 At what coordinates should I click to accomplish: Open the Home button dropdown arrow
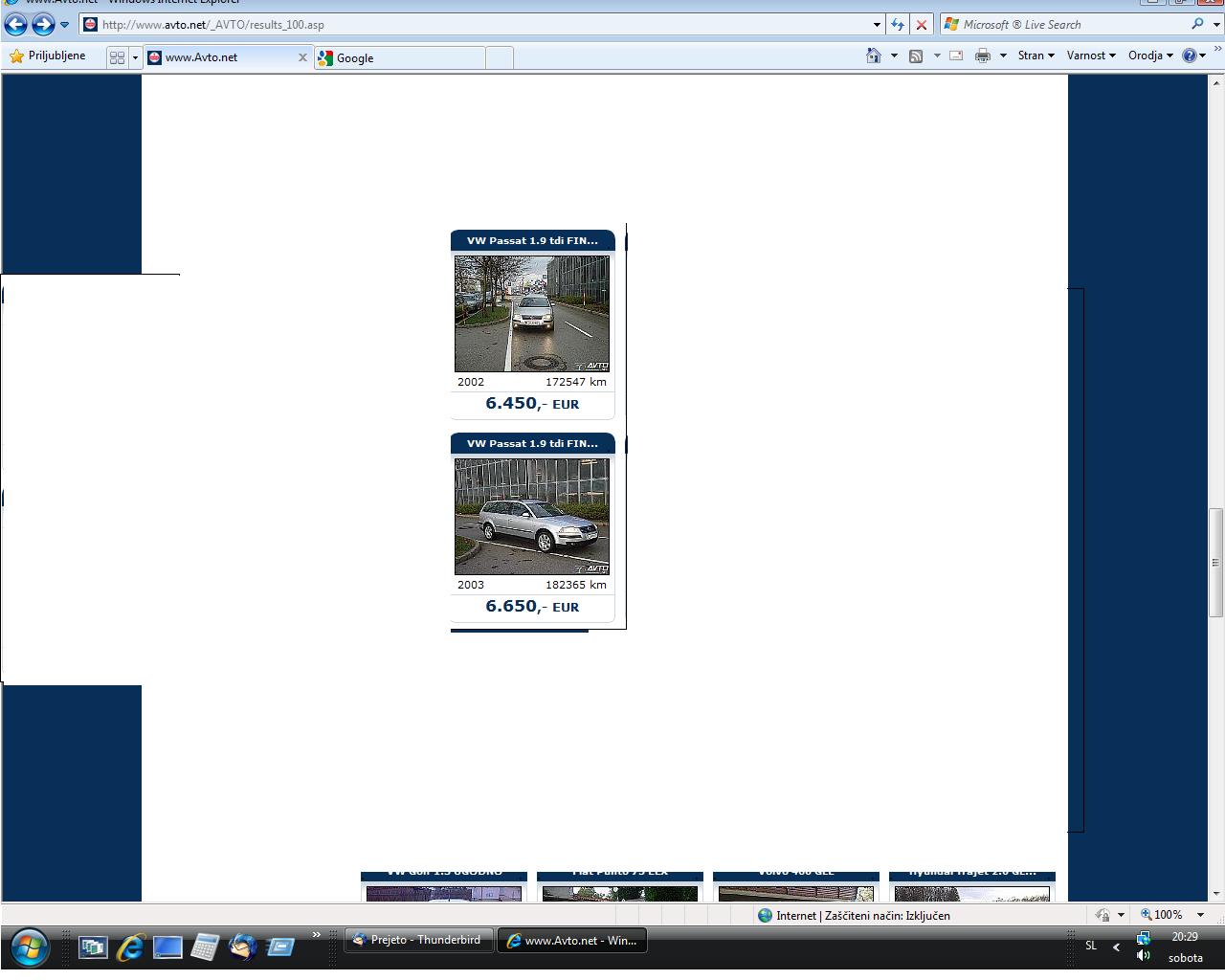(x=894, y=56)
